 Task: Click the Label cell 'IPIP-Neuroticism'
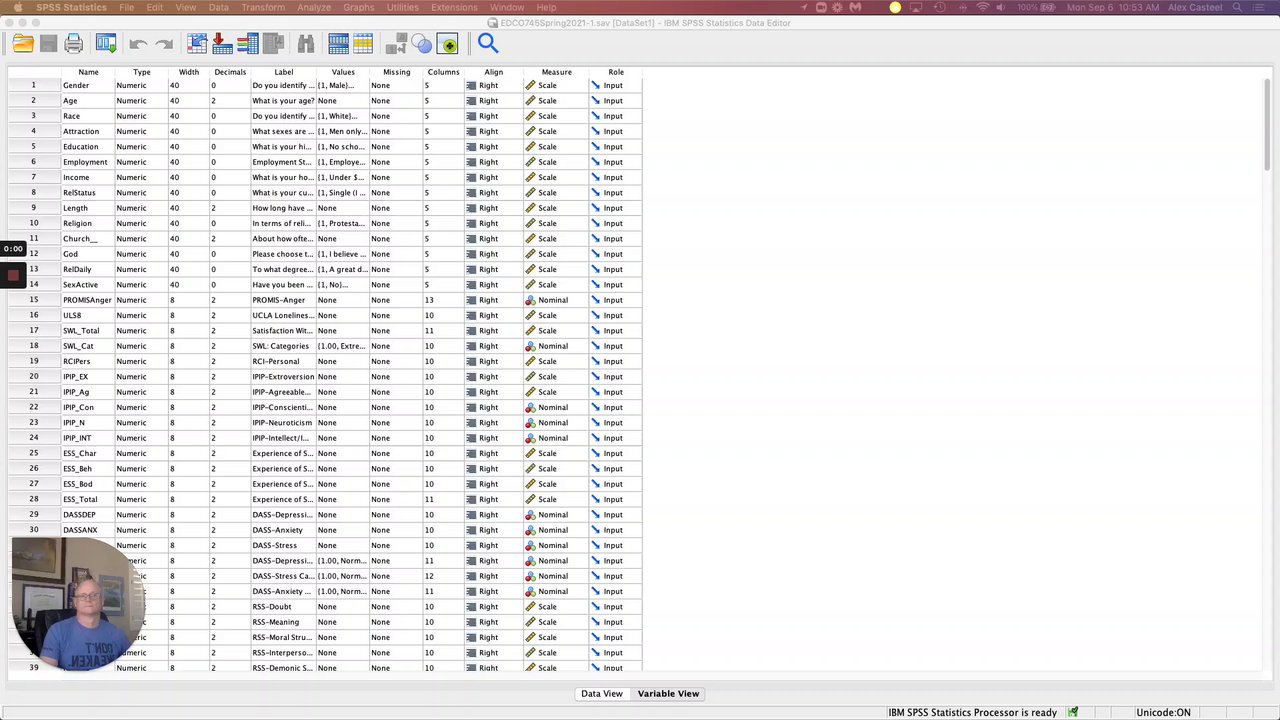pyautogui.click(x=283, y=422)
